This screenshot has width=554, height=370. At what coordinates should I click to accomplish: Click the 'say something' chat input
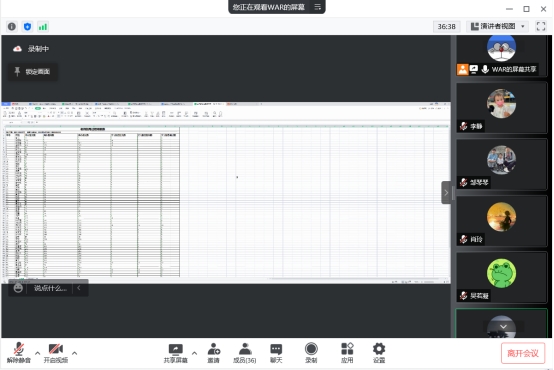50,288
